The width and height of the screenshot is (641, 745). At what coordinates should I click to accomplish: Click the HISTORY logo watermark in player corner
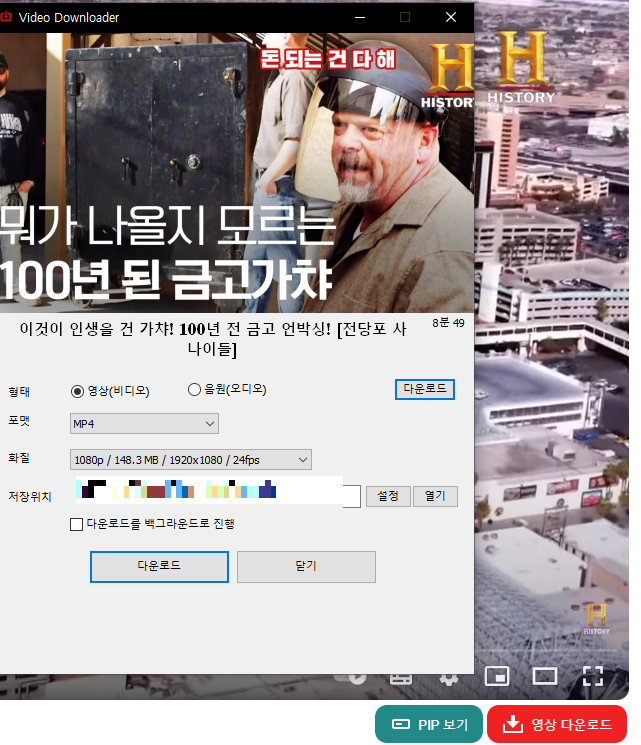[596, 620]
